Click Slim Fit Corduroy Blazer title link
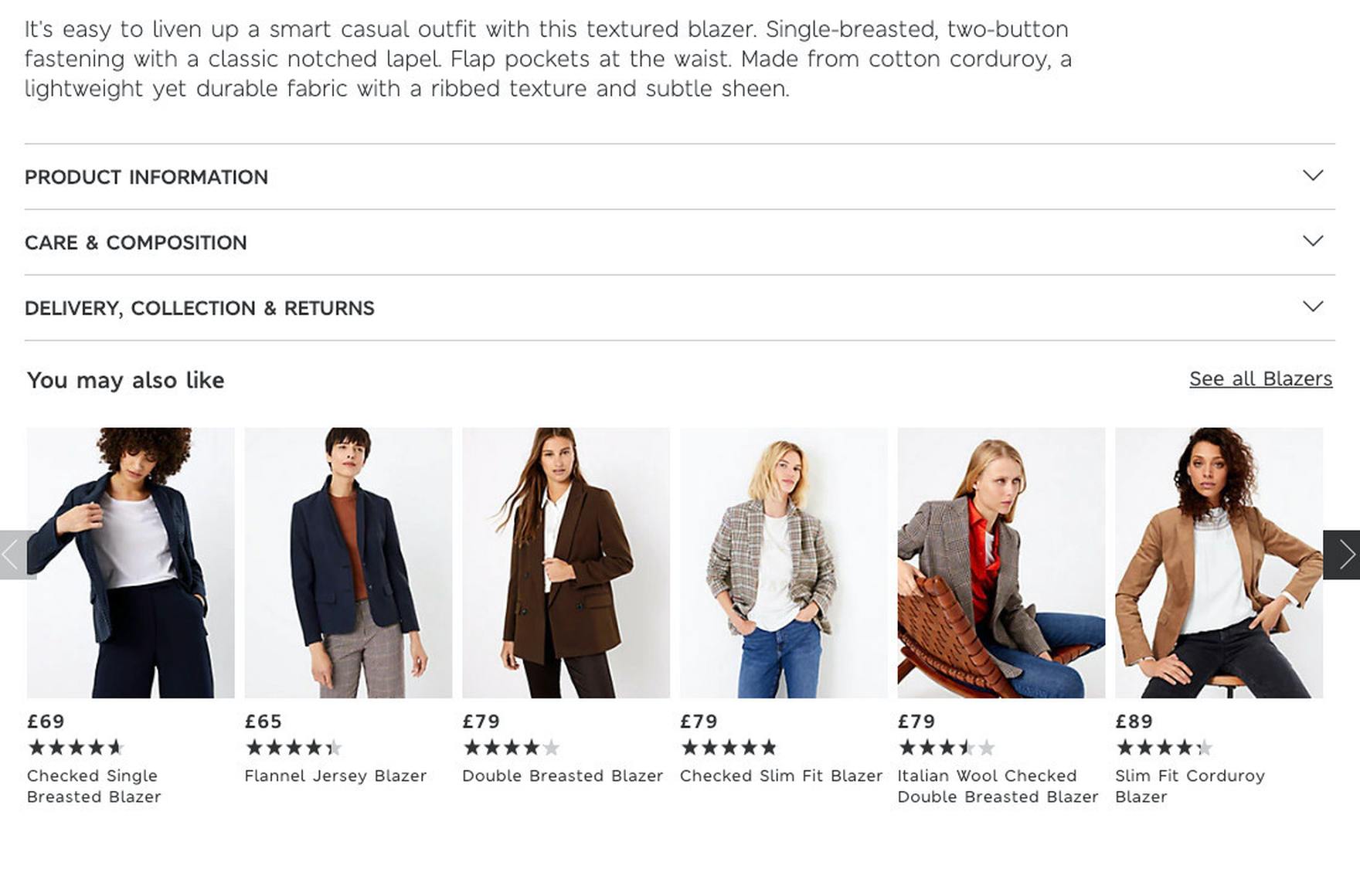1360x896 pixels. tap(1189, 786)
